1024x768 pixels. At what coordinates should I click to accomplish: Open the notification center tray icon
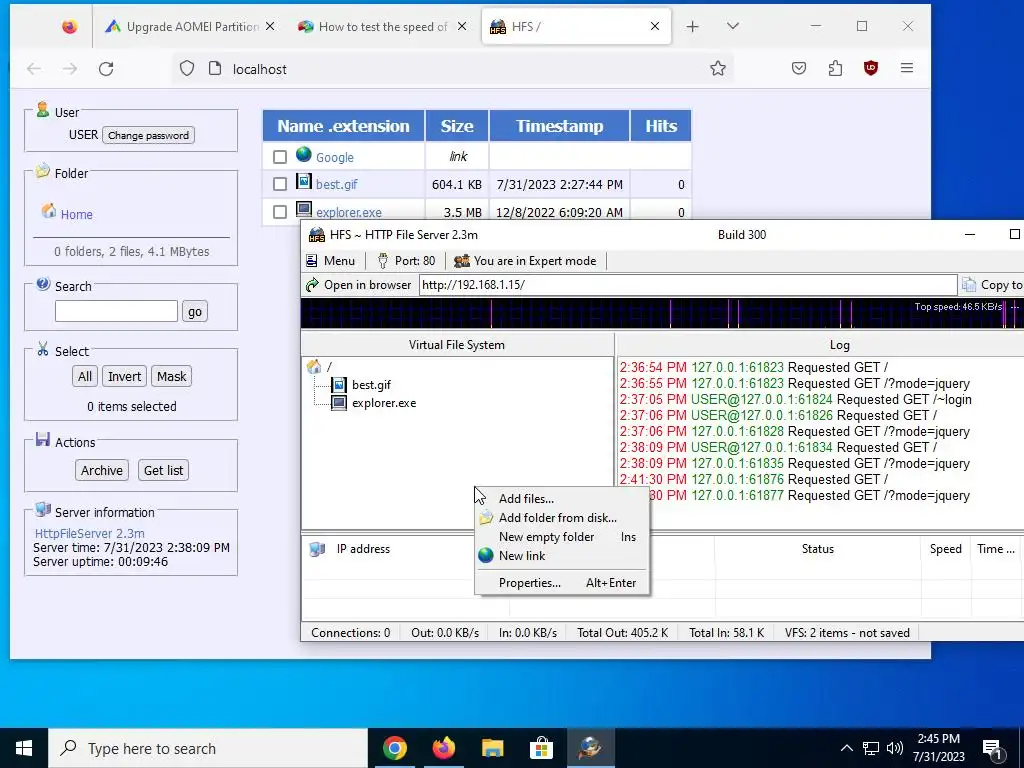[x=992, y=748]
